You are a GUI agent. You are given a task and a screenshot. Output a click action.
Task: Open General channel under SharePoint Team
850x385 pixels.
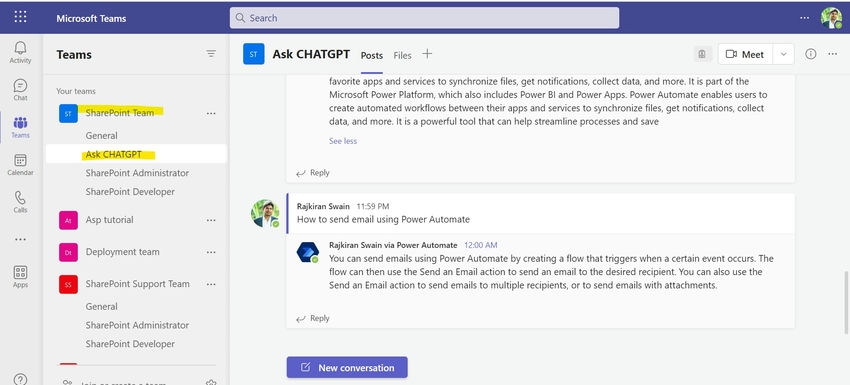point(101,136)
